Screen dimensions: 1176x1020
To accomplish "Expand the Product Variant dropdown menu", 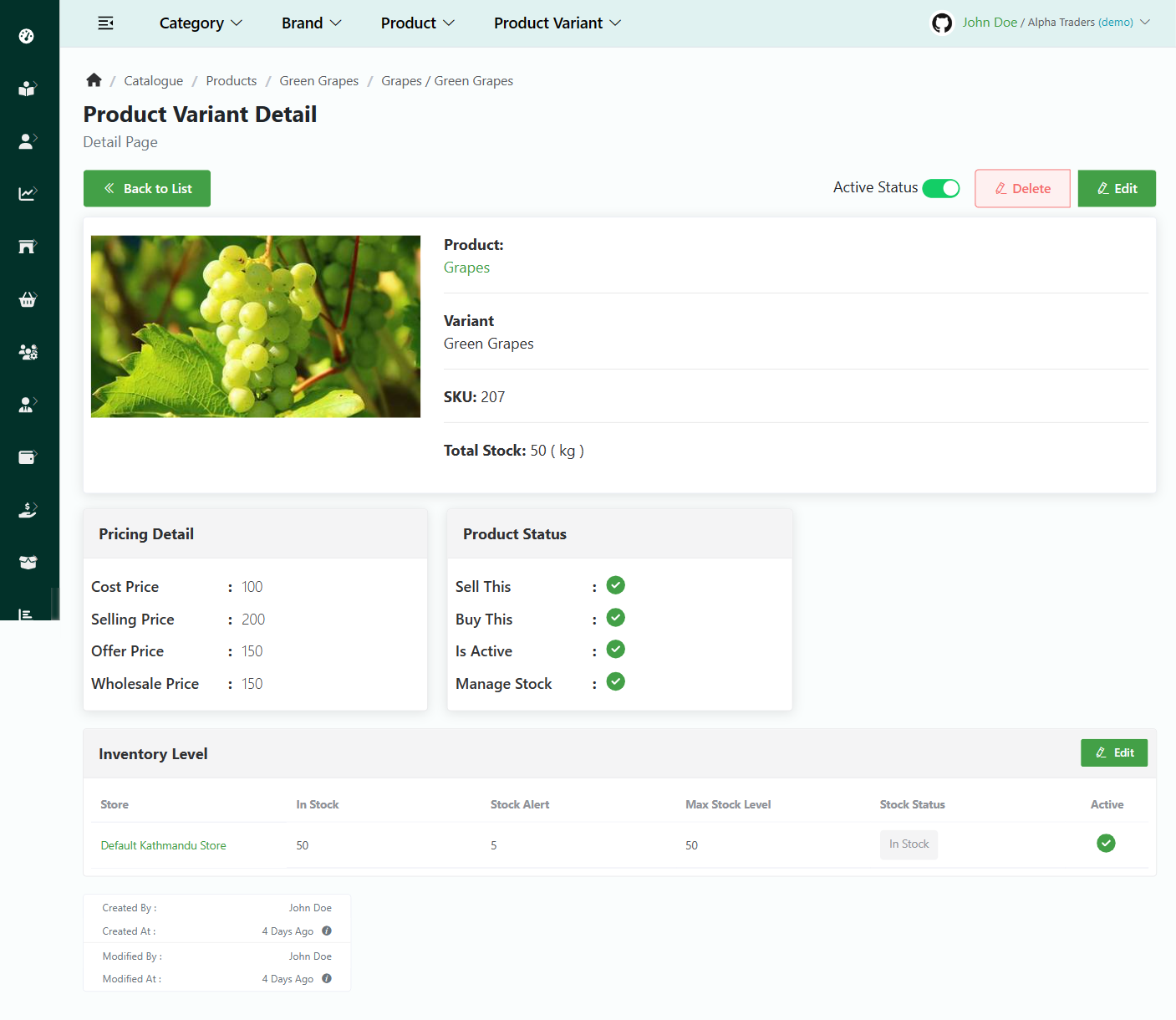I will [x=557, y=23].
